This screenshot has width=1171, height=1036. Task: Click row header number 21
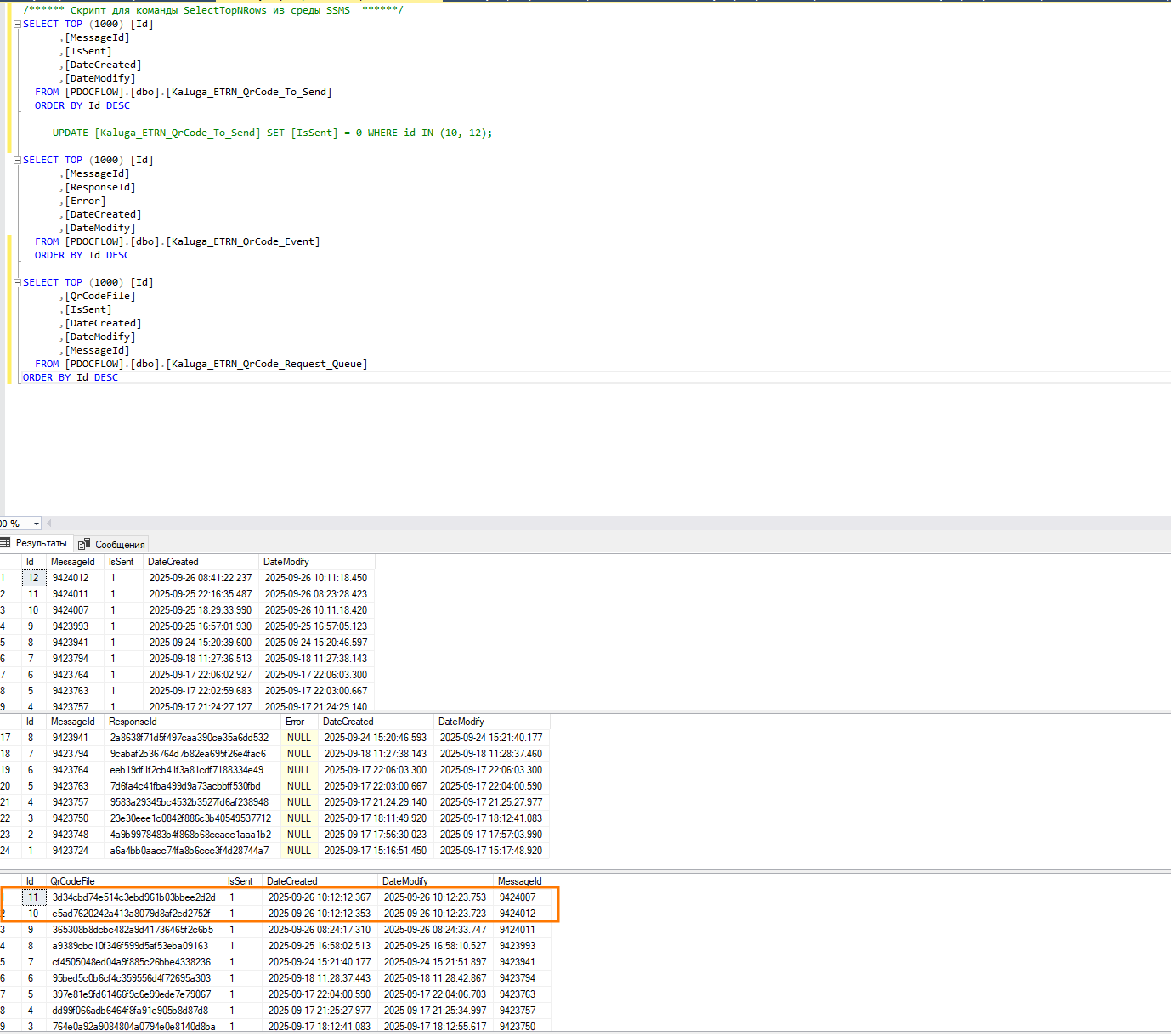(10, 802)
